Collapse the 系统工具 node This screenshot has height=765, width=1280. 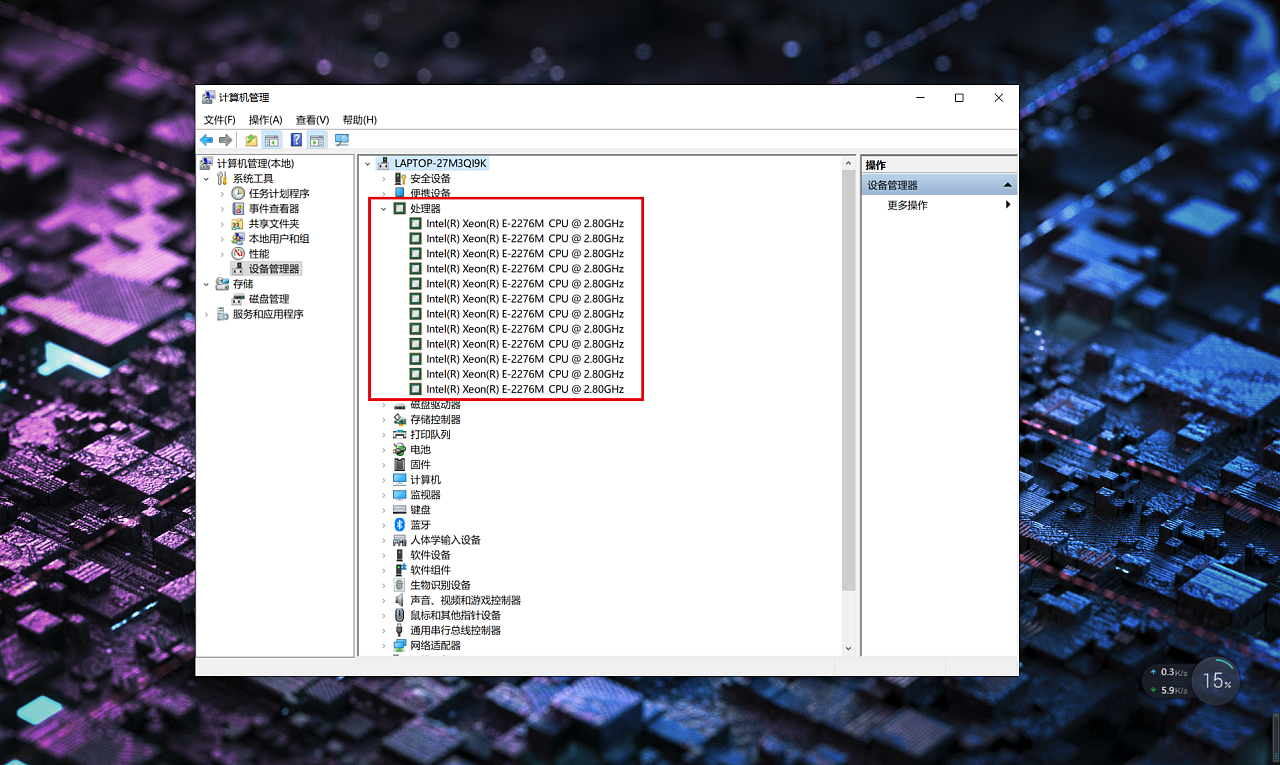point(207,179)
